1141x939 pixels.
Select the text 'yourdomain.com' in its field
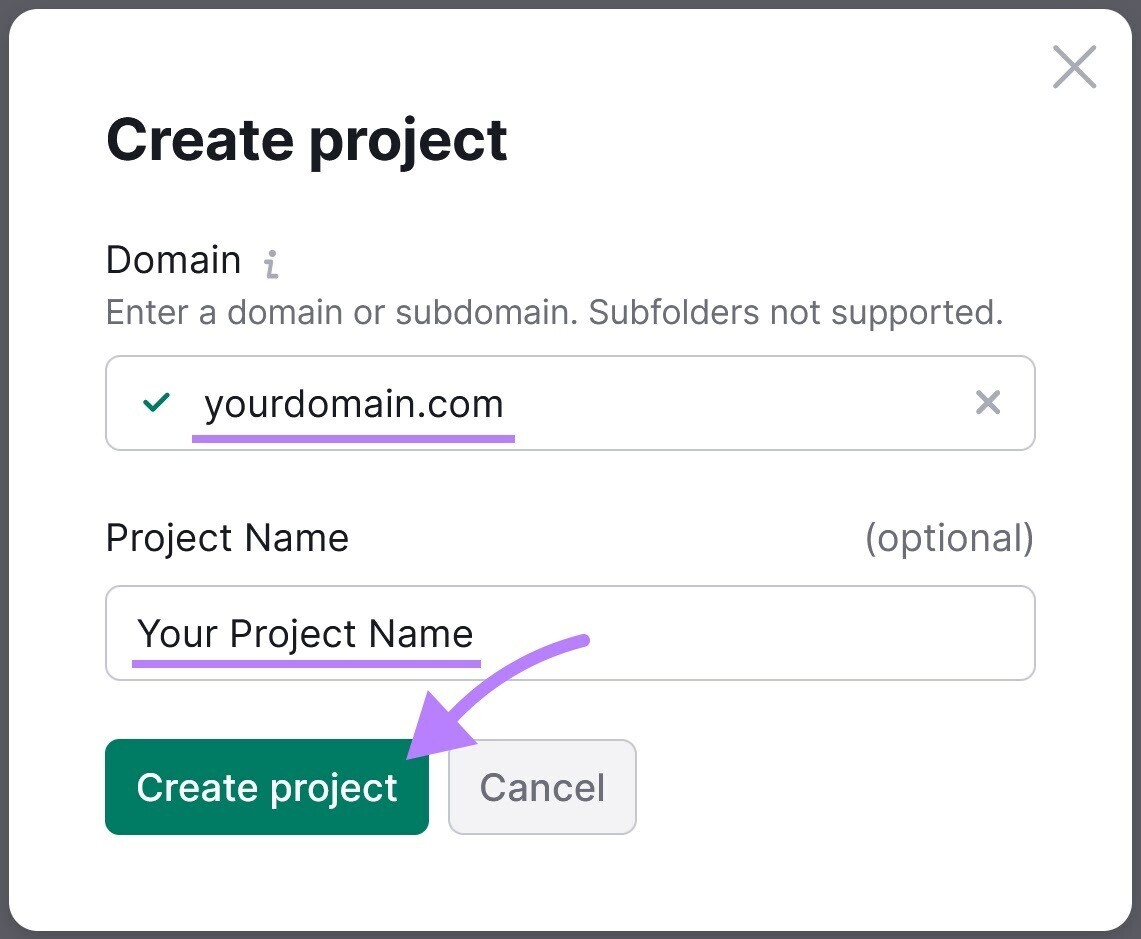coord(353,404)
